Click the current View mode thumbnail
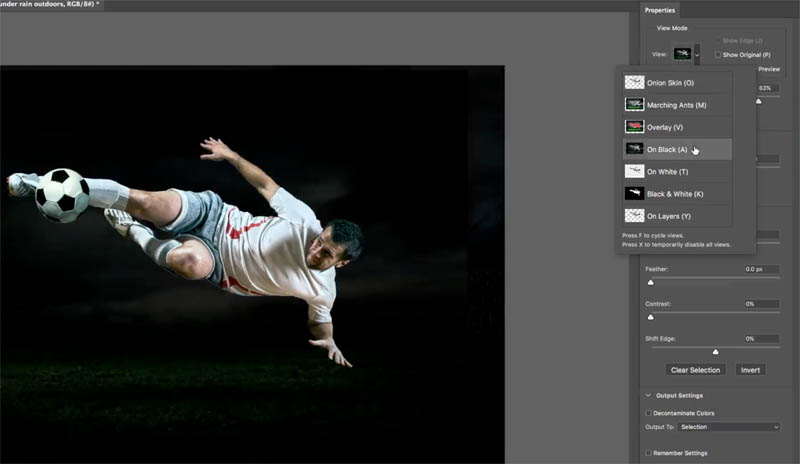 tap(682, 54)
